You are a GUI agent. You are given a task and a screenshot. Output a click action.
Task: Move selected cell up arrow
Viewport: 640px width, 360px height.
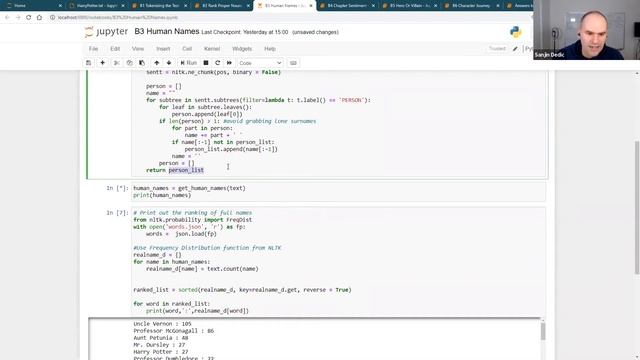coord(156,63)
